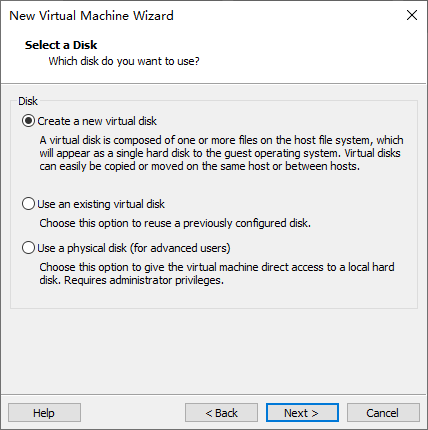
Task: Click the 'New Virtual Machine Wizard' title bar text
Action: point(91,16)
